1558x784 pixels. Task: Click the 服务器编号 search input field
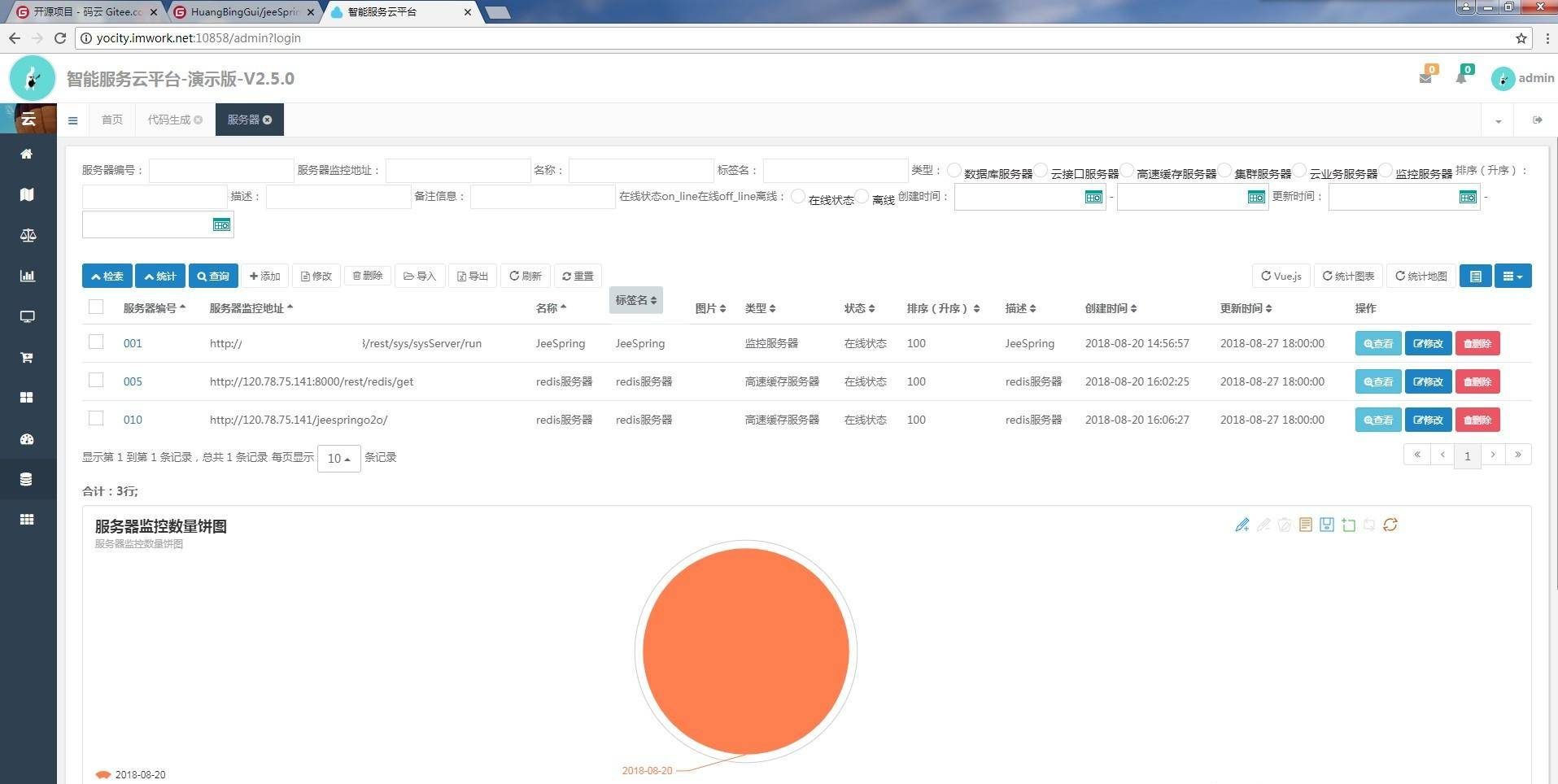point(220,171)
